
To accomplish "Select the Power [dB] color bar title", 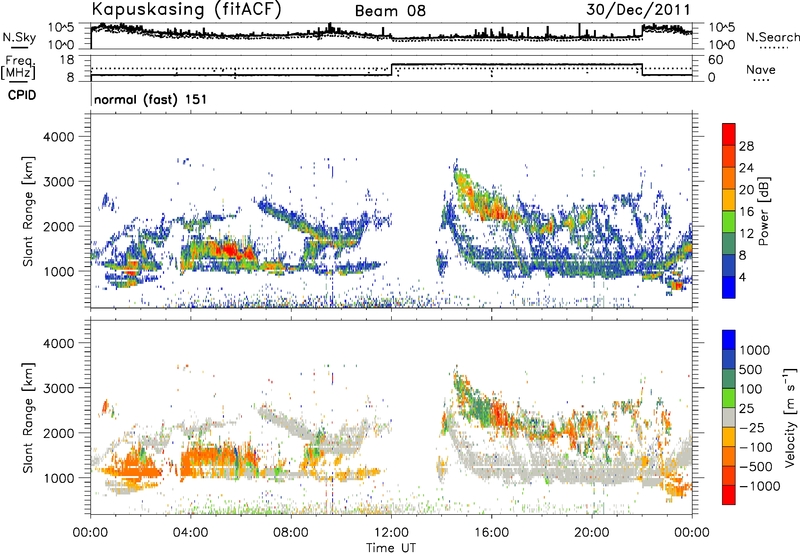I will coord(763,211).
